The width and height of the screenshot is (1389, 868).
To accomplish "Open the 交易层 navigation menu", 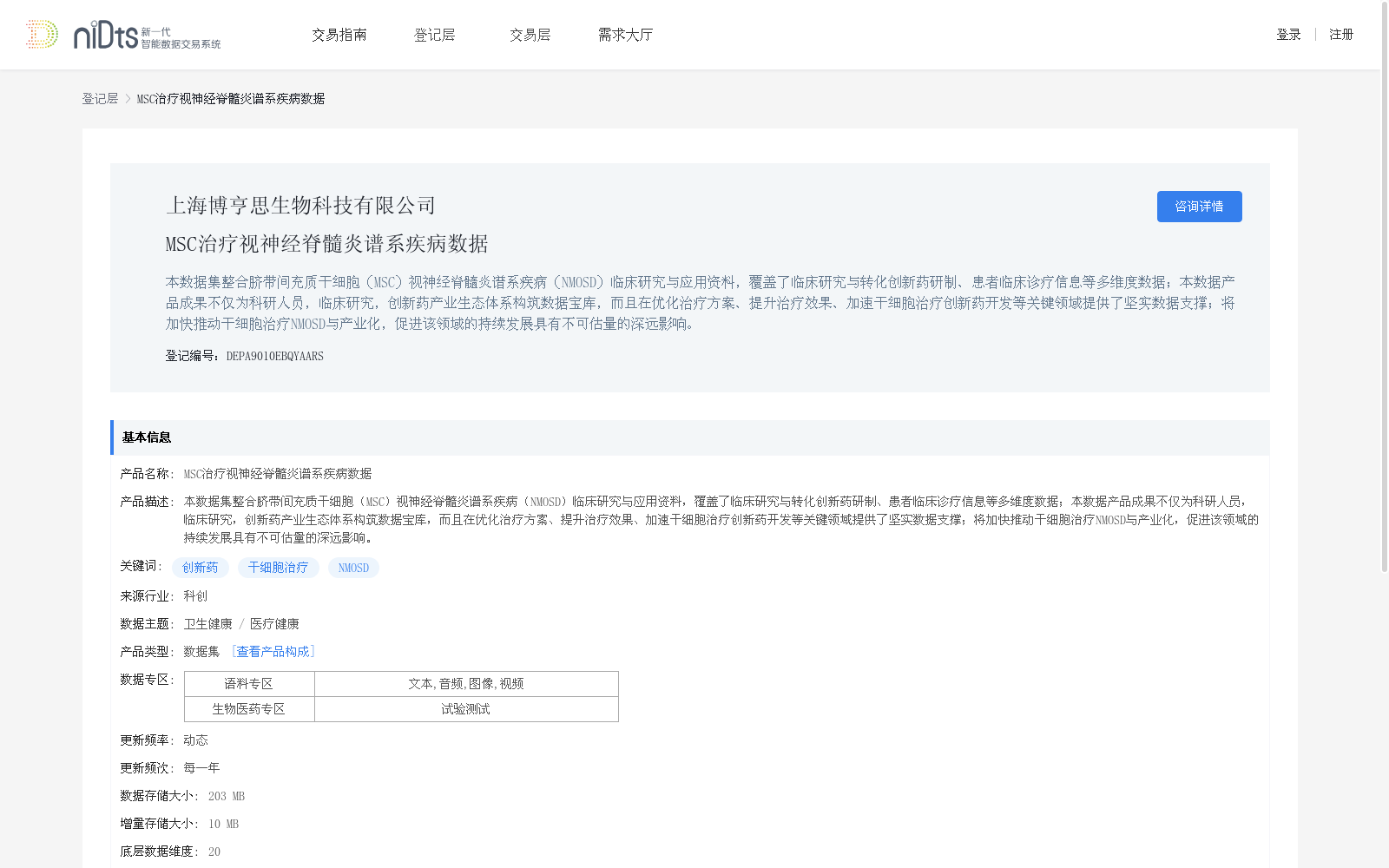I will (530, 35).
